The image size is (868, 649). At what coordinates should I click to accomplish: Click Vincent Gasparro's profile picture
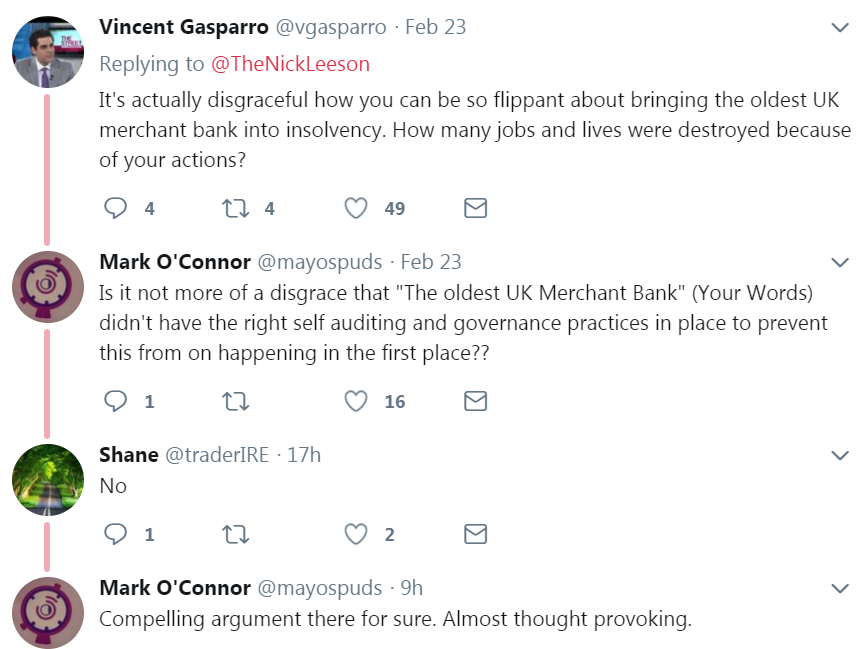click(x=47, y=52)
